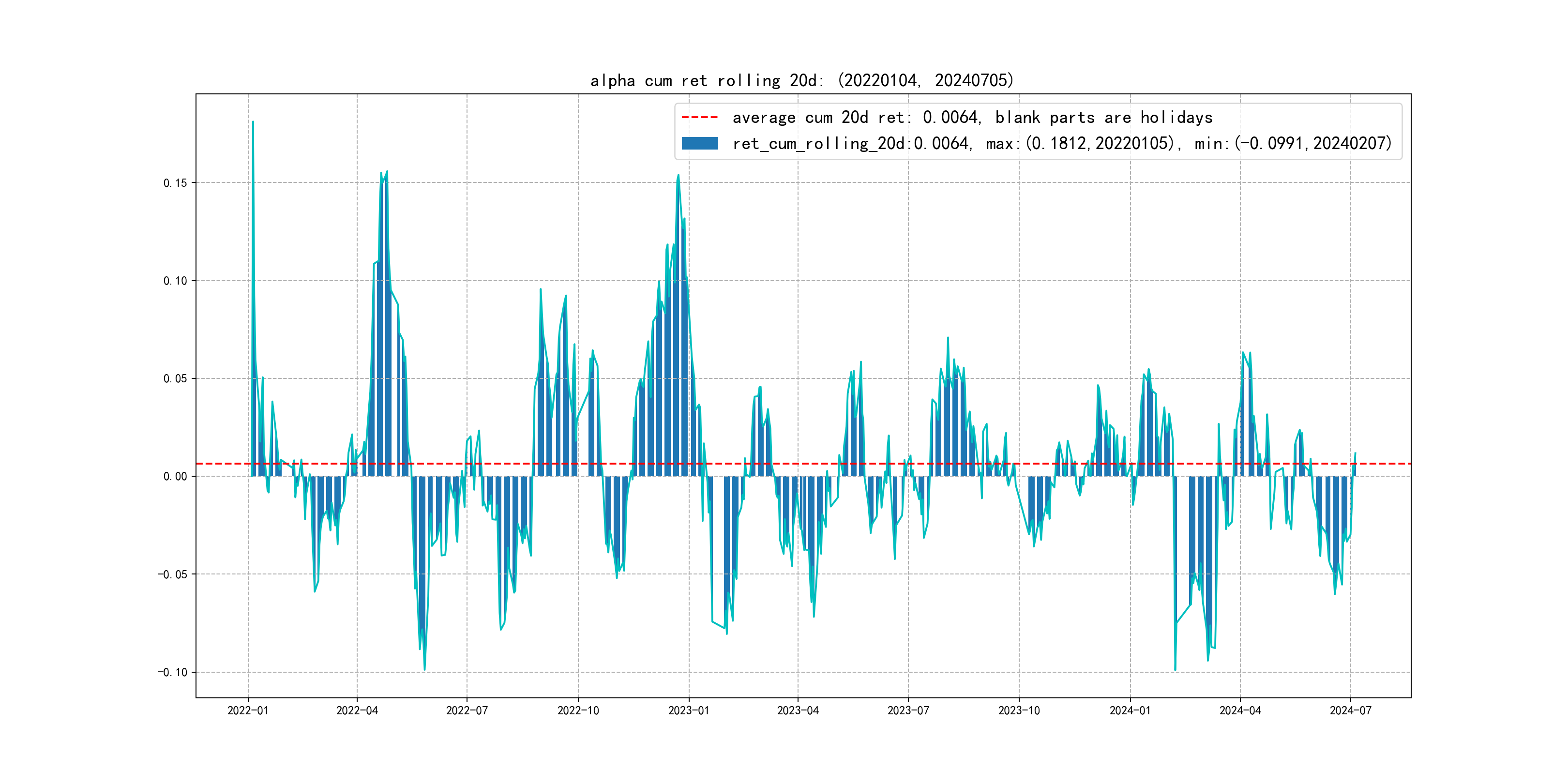Click the average cum 20d ret legend label

coord(972,118)
